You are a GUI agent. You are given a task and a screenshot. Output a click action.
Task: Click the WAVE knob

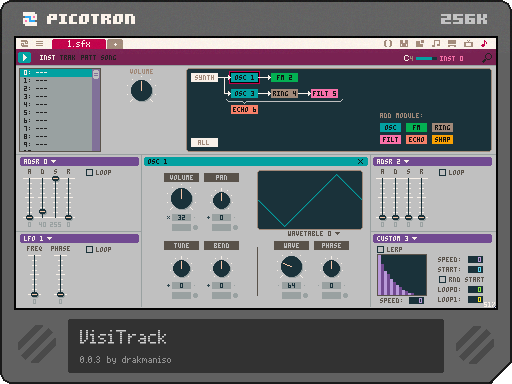291,267
